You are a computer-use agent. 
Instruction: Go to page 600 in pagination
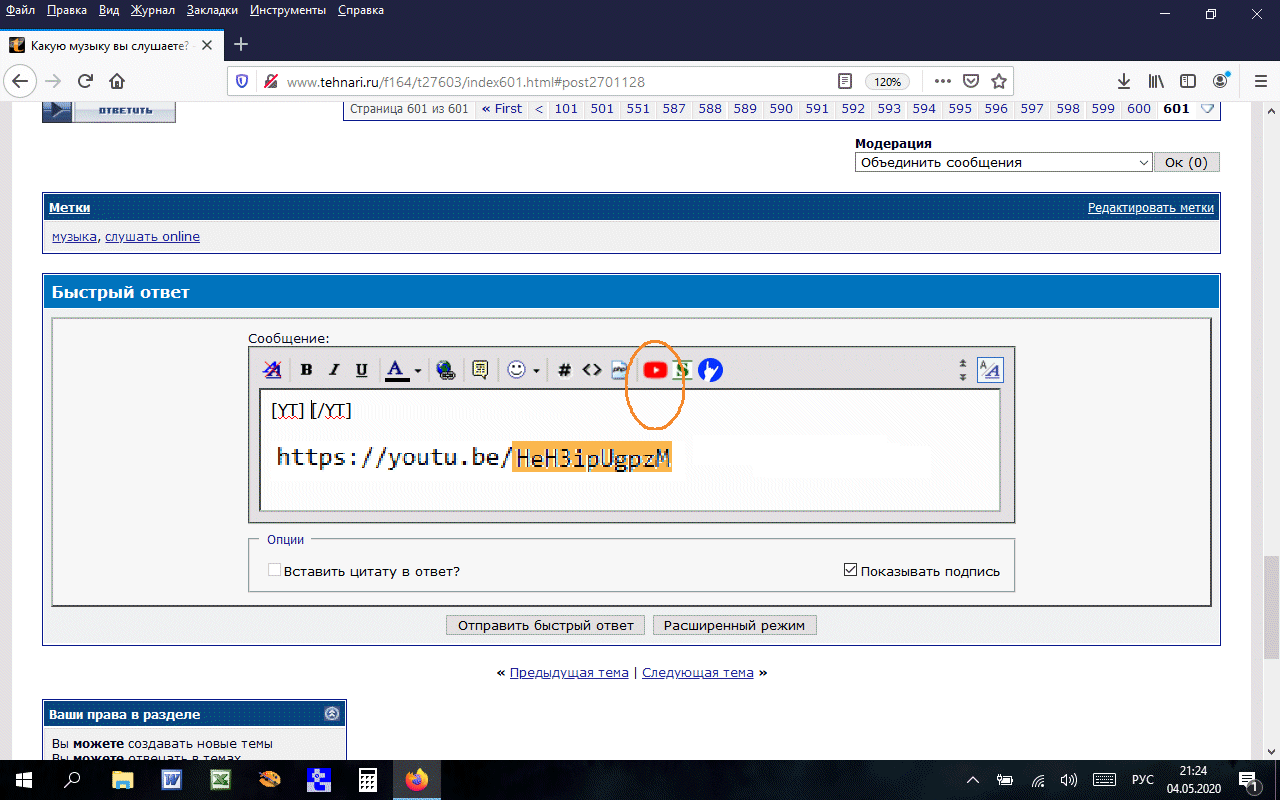1139,109
